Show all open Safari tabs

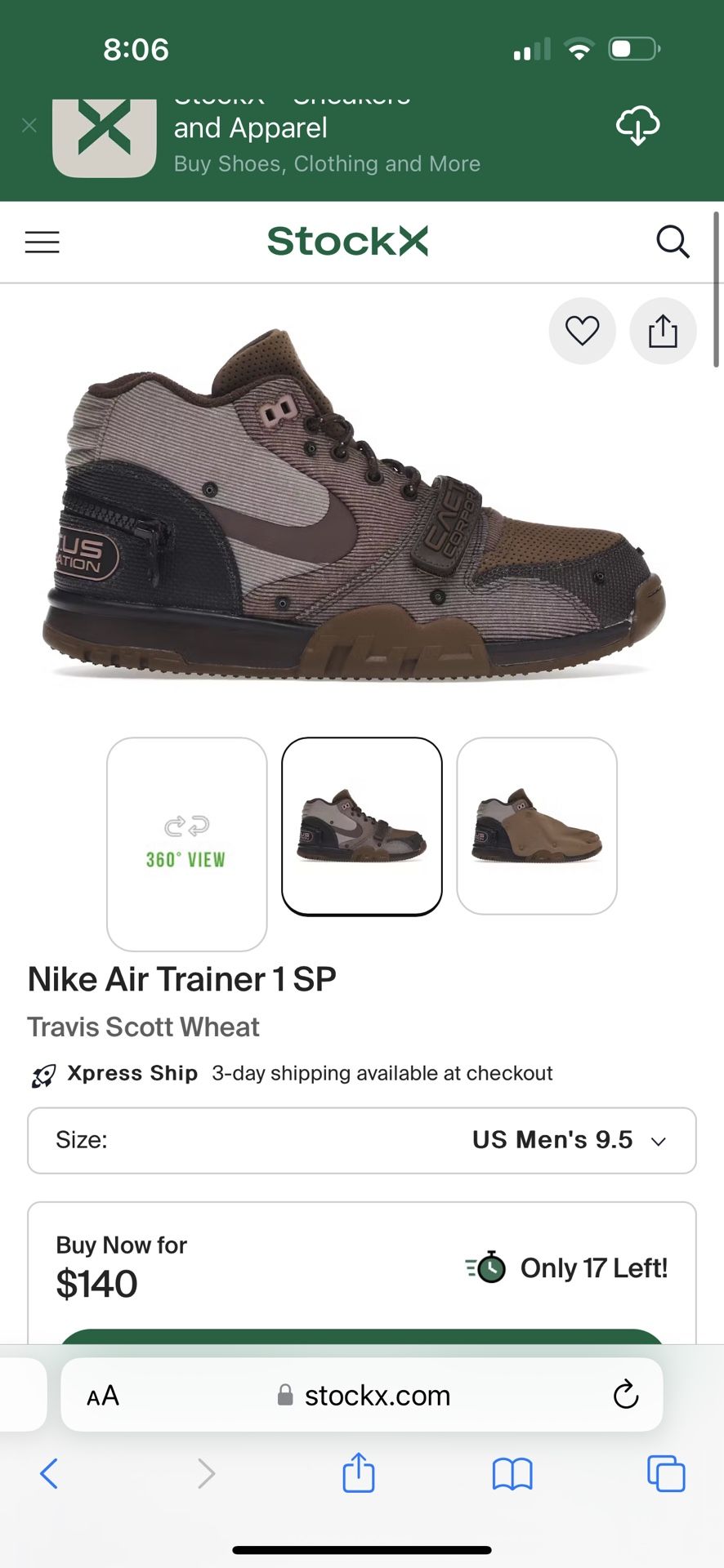click(666, 1473)
